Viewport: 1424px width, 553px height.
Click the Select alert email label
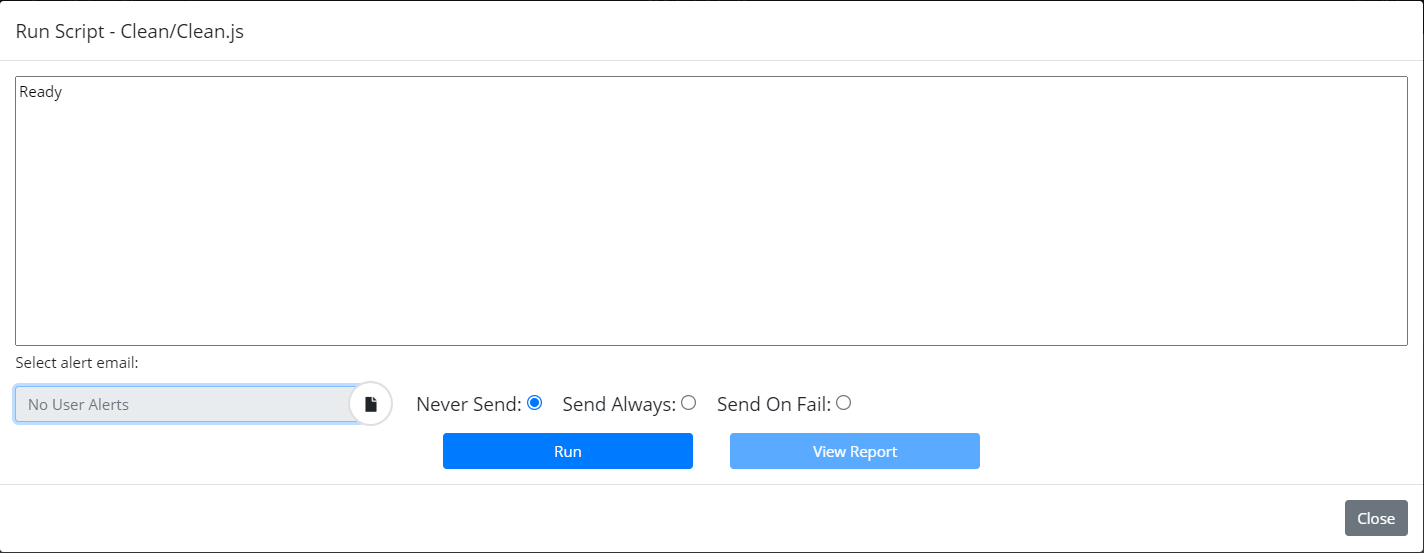(x=77, y=363)
